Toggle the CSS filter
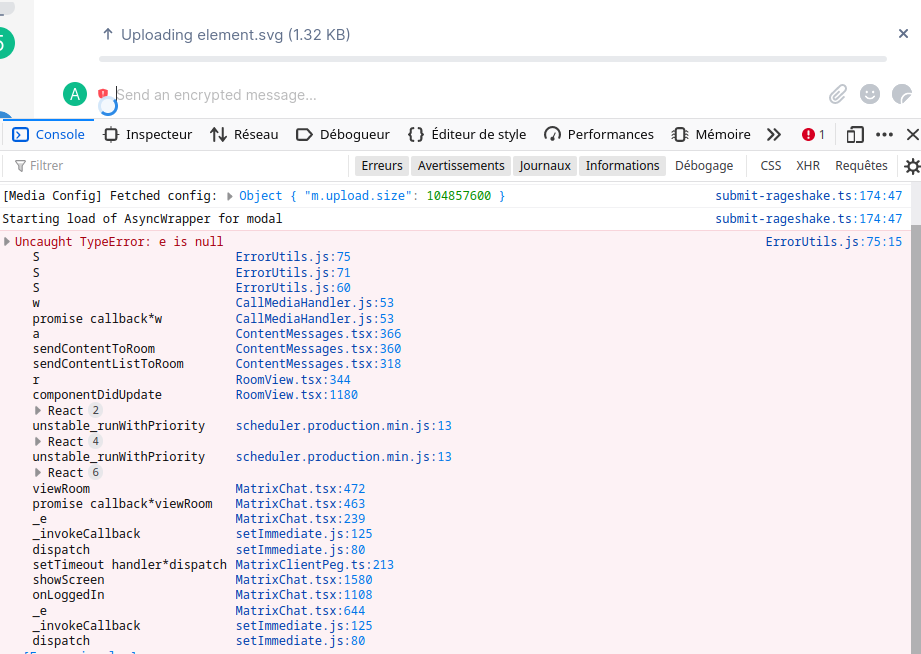The image size is (921, 654). pos(771,166)
